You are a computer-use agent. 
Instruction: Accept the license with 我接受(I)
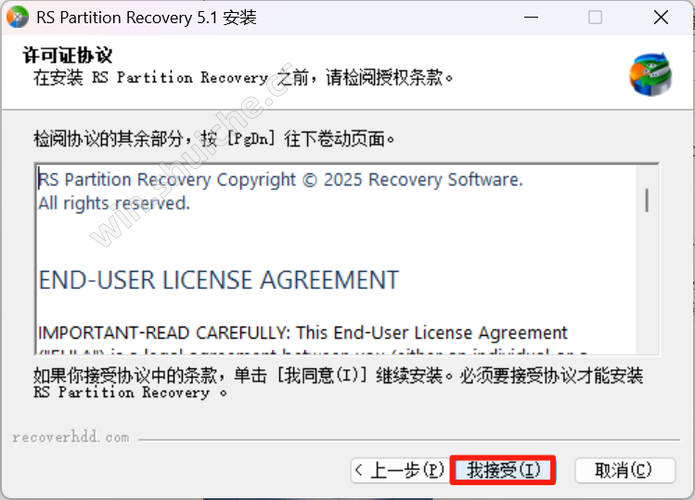pyautogui.click(x=503, y=470)
